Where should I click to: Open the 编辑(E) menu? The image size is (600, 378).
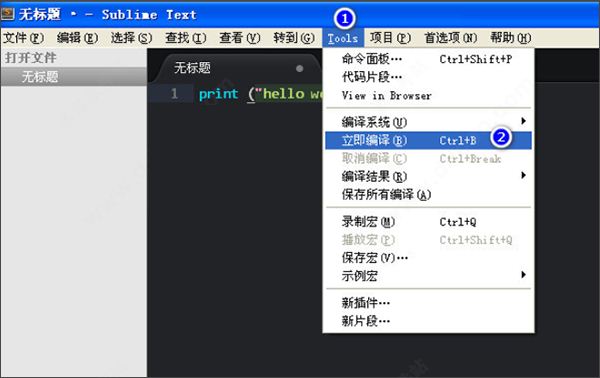click(x=77, y=38)
